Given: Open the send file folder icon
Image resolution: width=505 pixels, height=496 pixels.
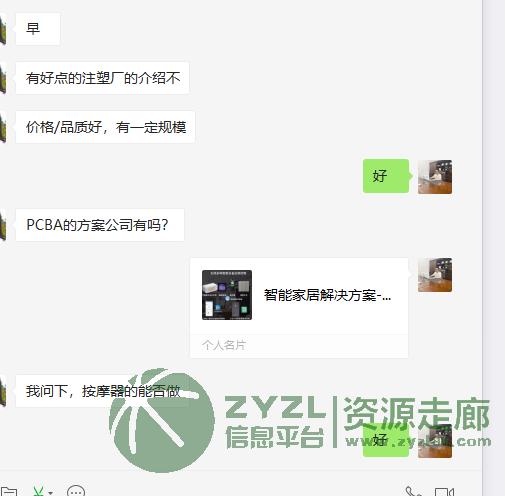Looking at the screenshot, I should click(8, 492).
